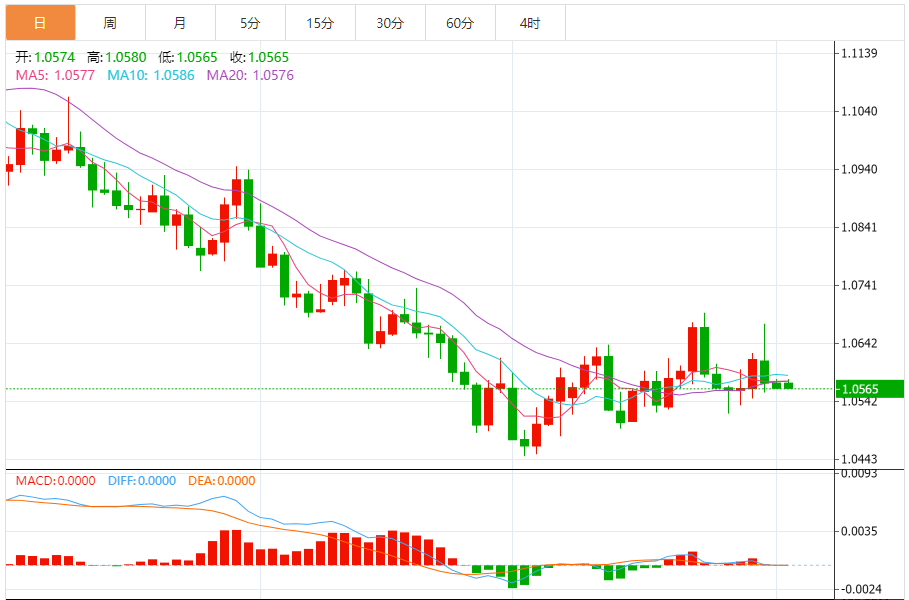Open the 30分 timeframe tab
The height and width of the screenshot is (600, 909).
pyautogui.click(x=390, y=23)
